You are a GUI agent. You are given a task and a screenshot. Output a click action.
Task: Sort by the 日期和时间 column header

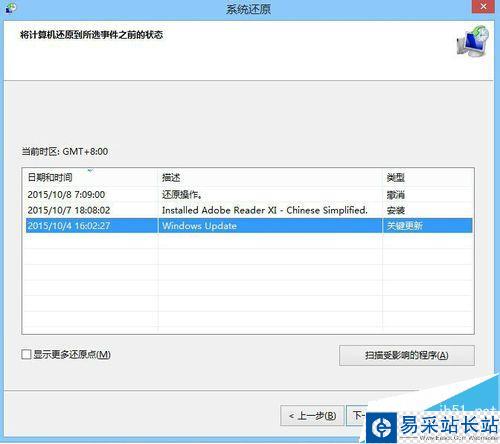coord(90,177)
